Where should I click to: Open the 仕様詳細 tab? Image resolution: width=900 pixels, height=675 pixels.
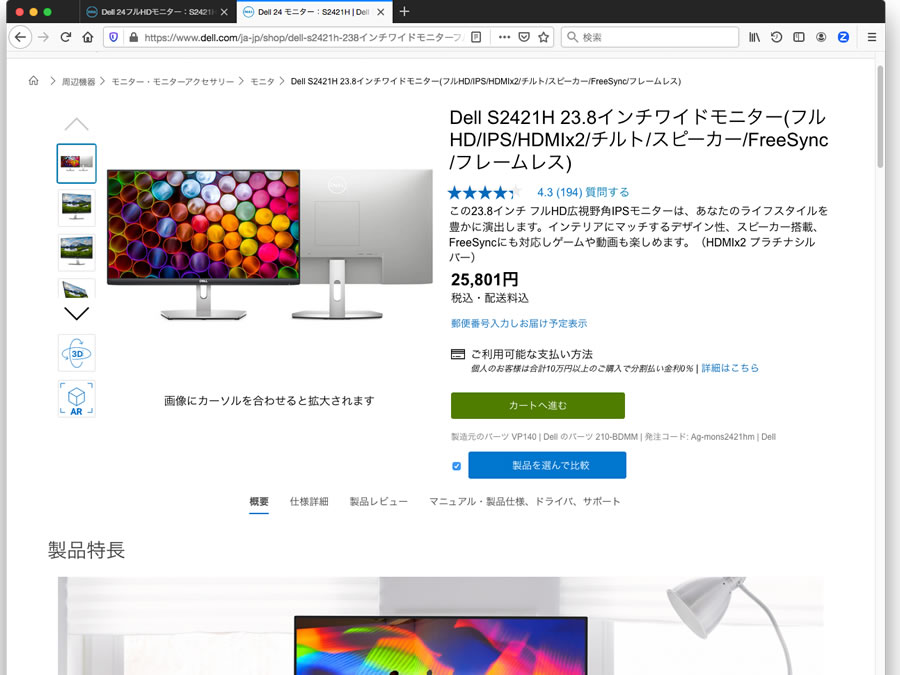(309, 501)
